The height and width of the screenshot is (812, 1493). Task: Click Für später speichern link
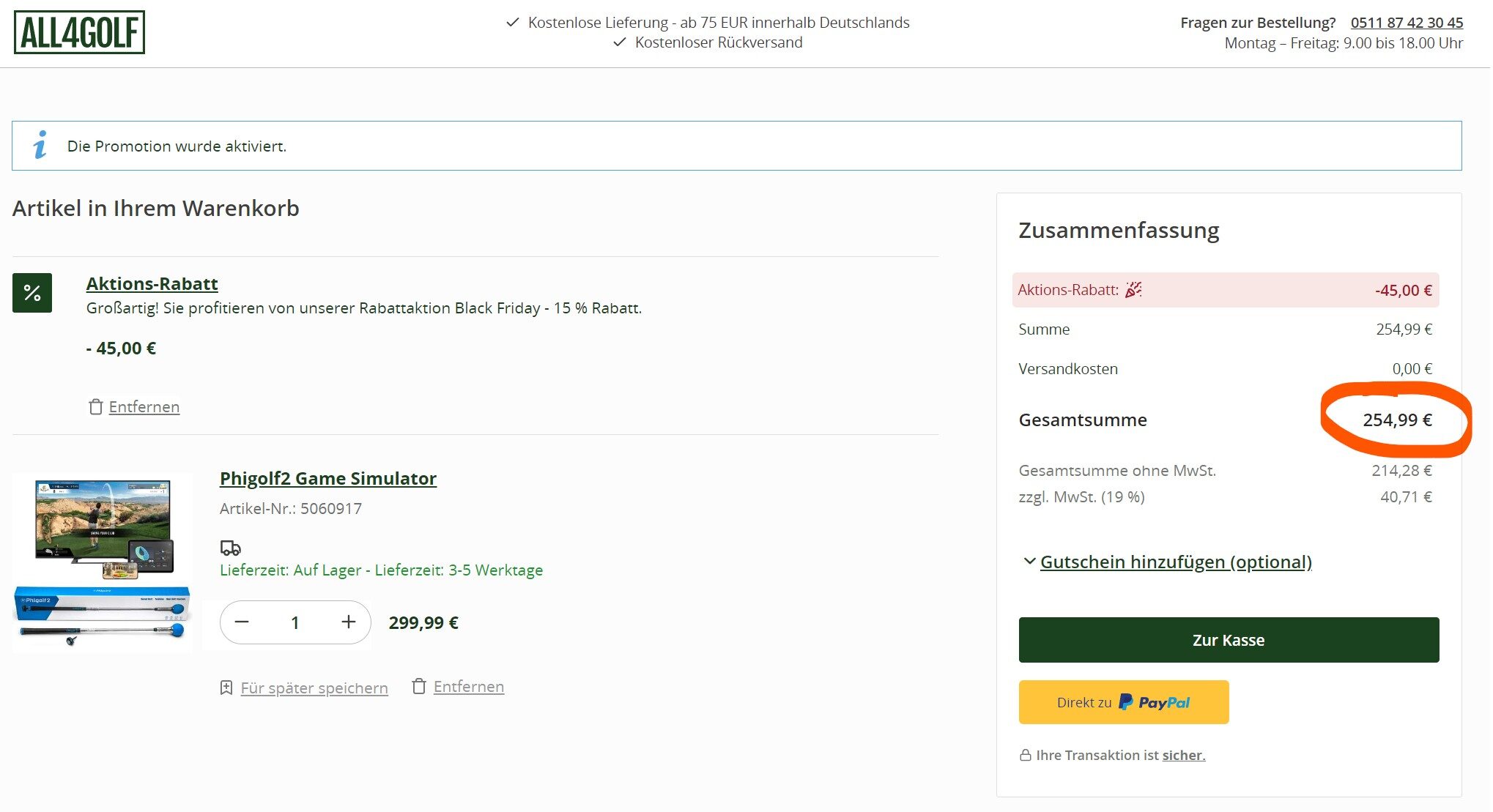tap(314, 688)
